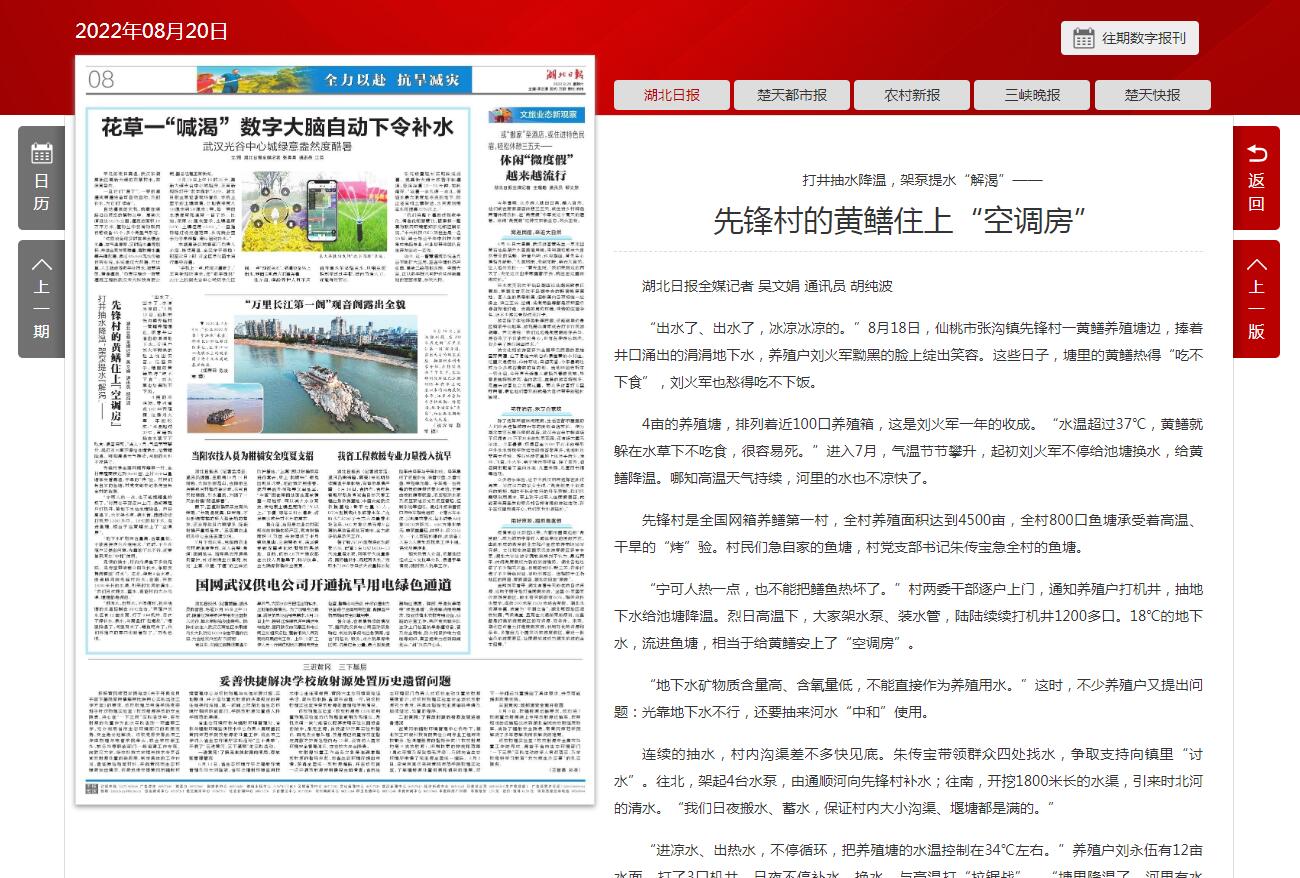The image size is (1300, 878).
Task: Go to previous page via 上一版
Action: 1256,298
